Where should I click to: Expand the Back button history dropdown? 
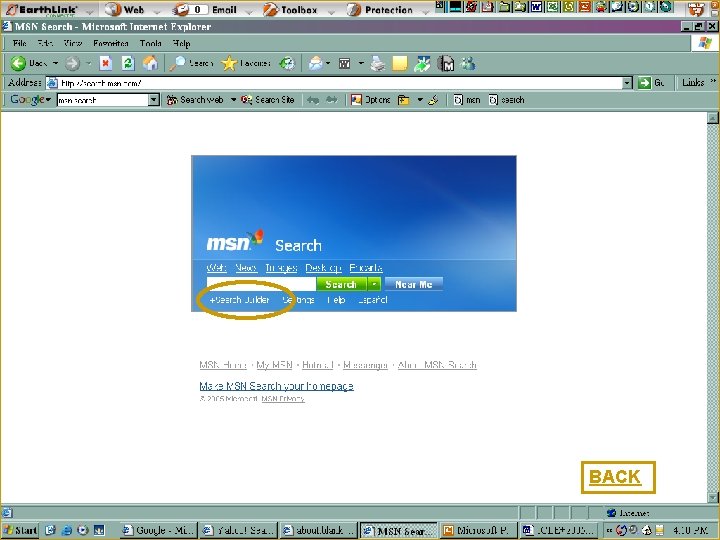coord(55,63)
